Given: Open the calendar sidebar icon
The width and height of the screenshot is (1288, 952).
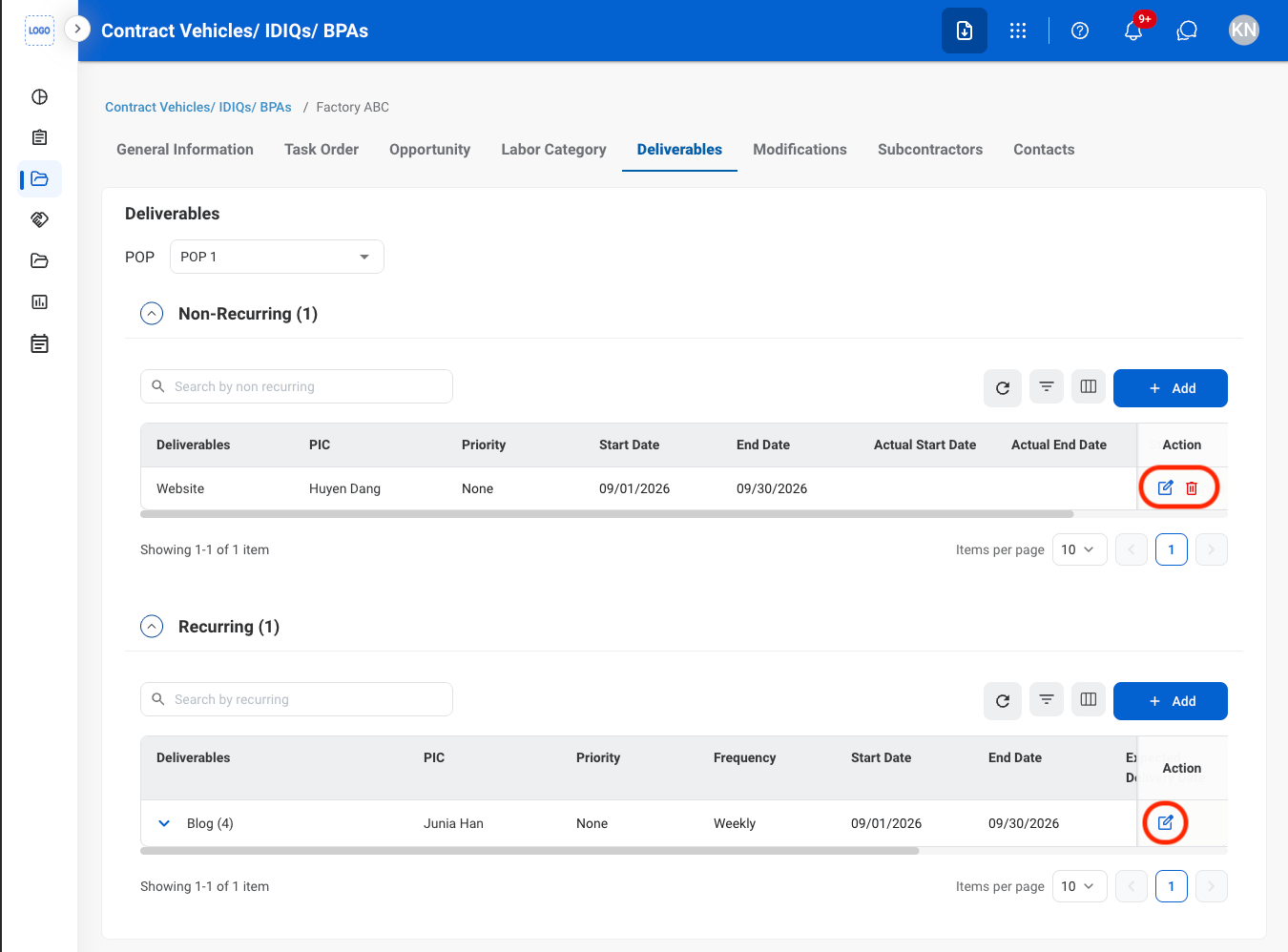Looking at the screenshot, I should tap(39, 343).
